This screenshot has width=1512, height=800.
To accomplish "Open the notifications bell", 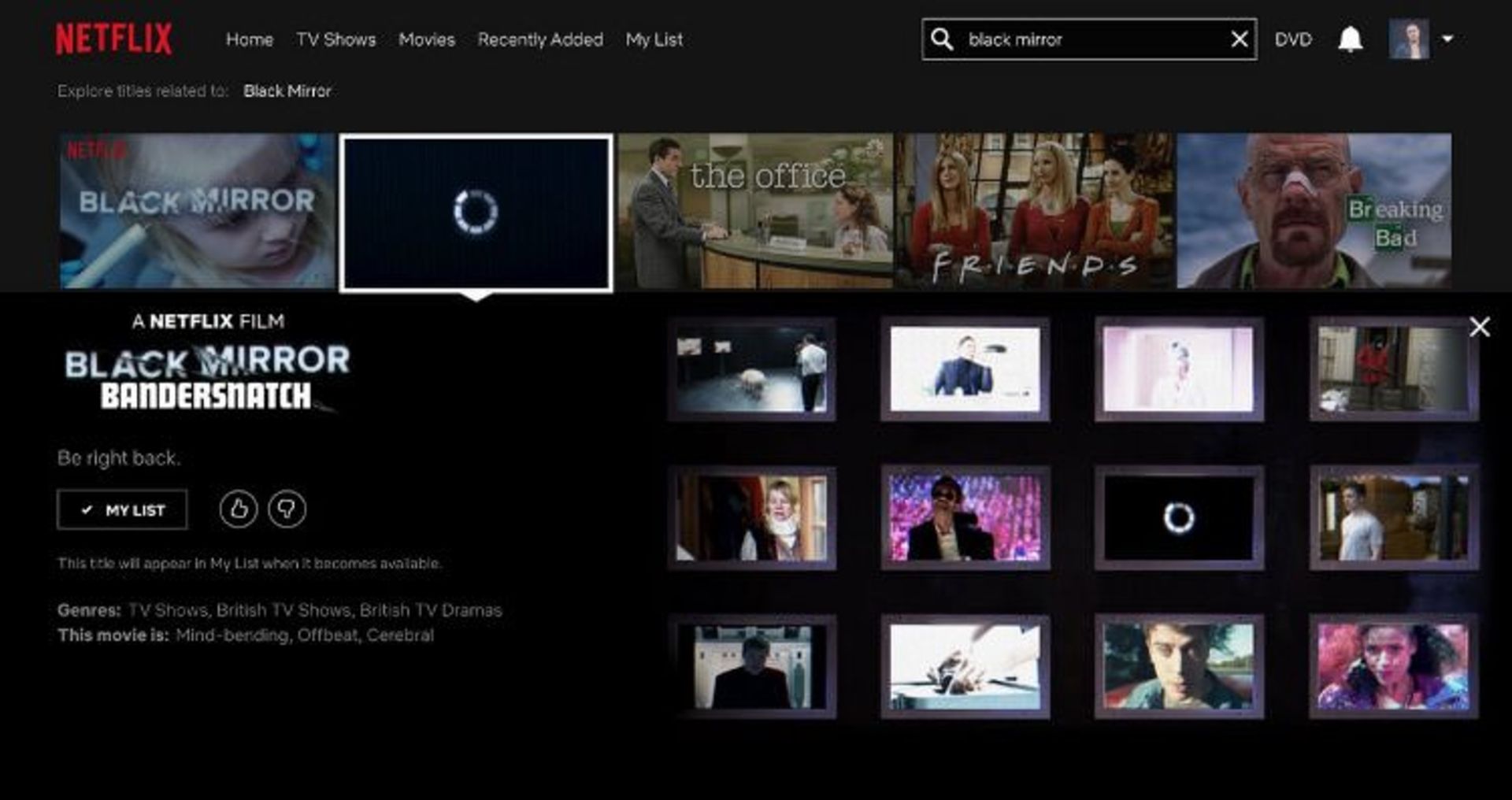I will (1350, 39).
